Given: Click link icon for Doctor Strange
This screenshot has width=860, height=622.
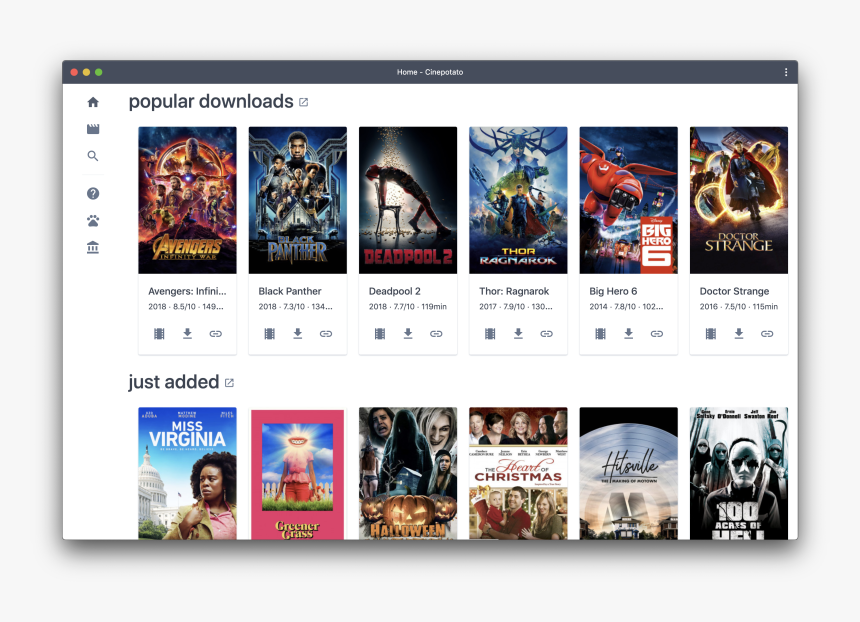Looking at the screenshot, I should 767,333.
